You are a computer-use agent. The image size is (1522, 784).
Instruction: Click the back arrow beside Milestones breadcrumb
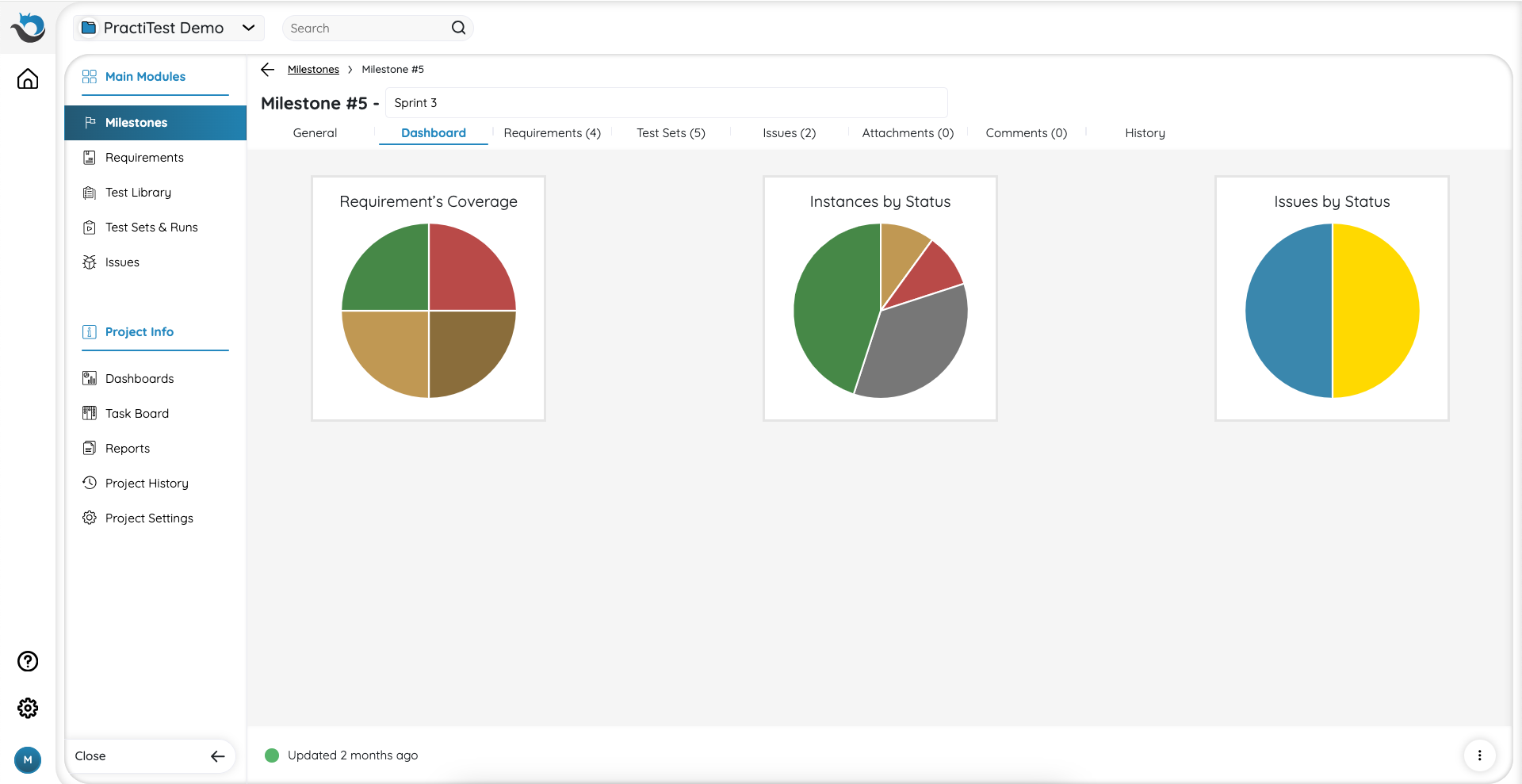coord(268,70)
